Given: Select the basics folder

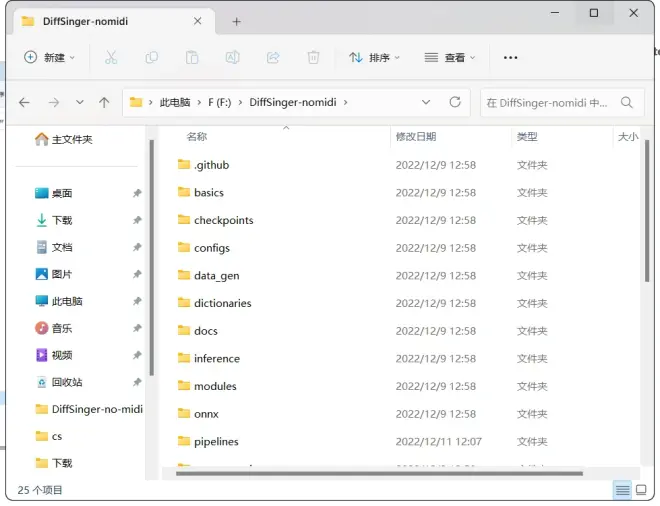Looking at the screenshot, I should pyautogui.click(x=200, y=192).
